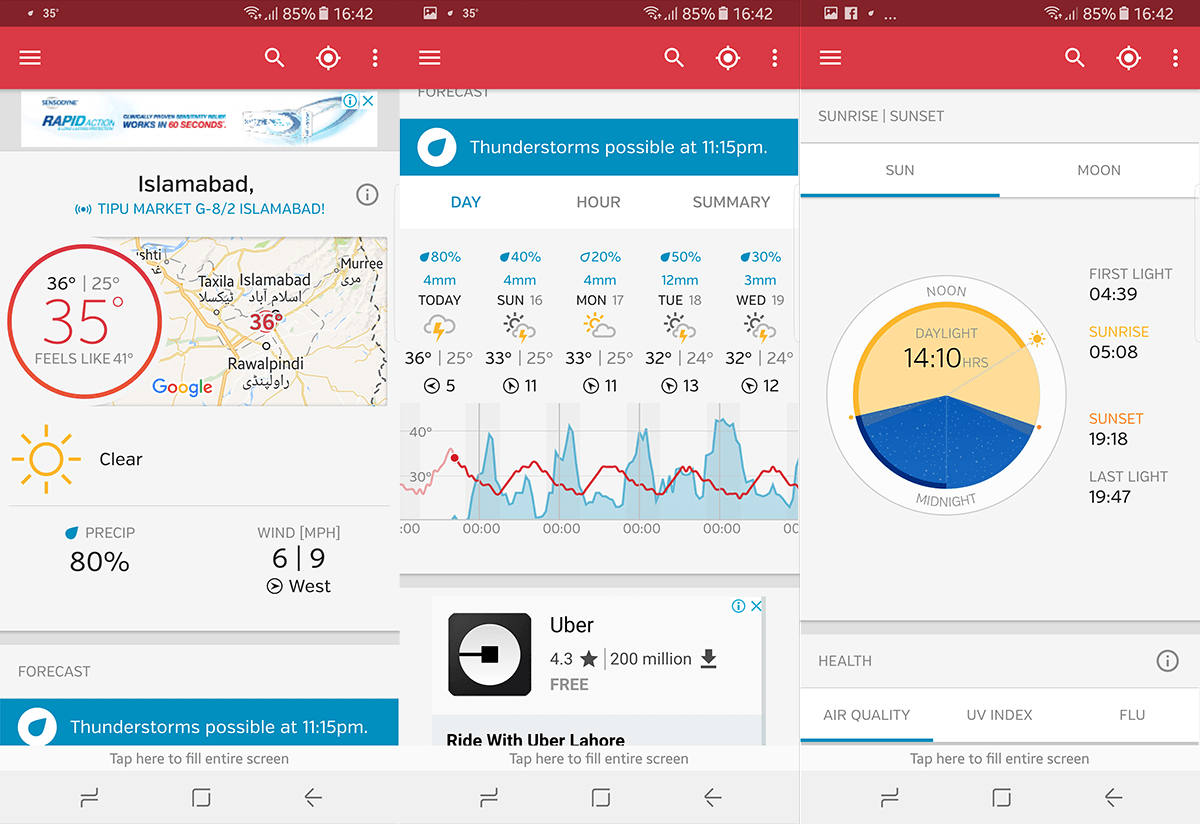Screen dimensions: 1200x824
Task: Select the thunderstorm icon under TODAY
Action: coord(440,327)
